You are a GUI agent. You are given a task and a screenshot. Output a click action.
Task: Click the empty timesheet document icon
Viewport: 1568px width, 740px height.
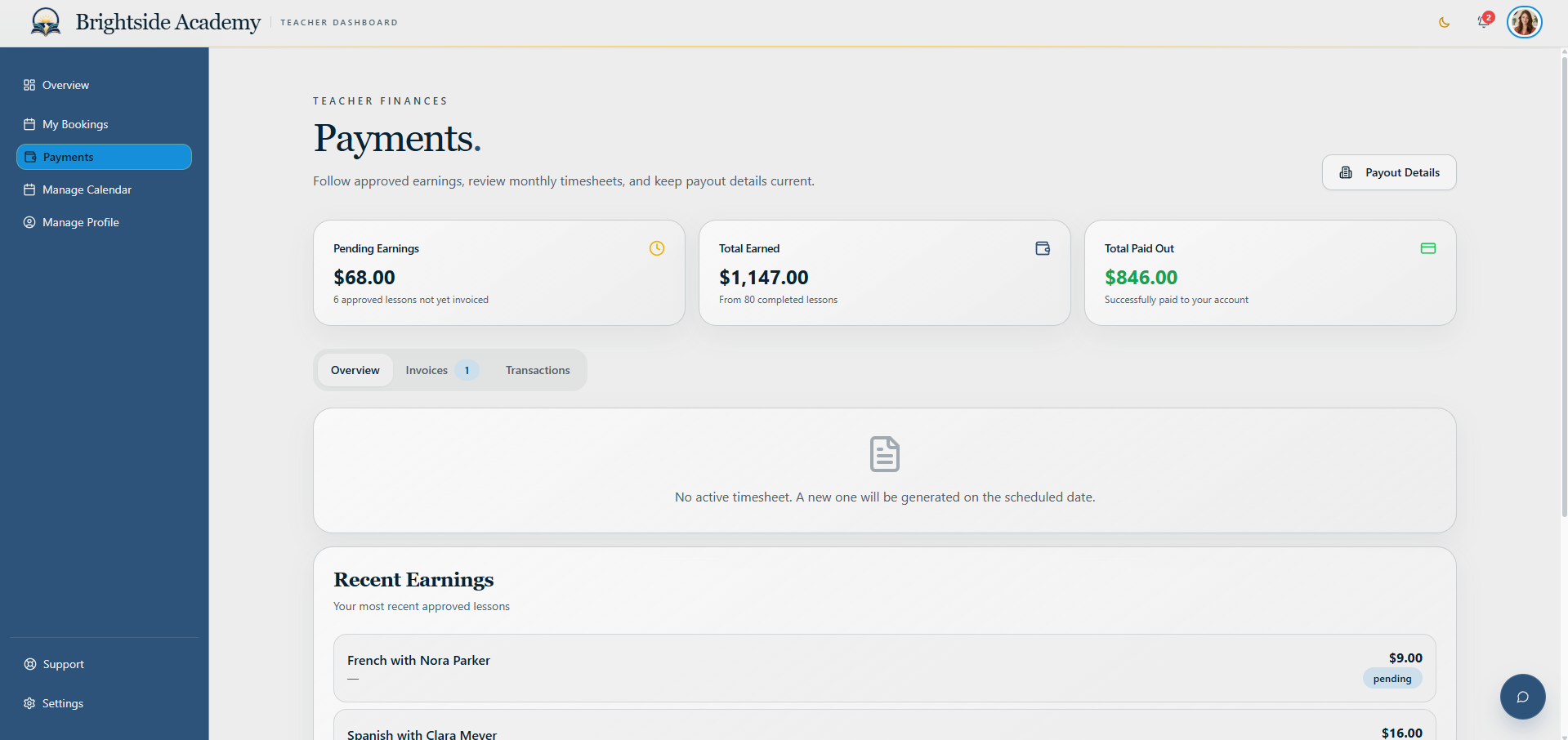point(885,454)
